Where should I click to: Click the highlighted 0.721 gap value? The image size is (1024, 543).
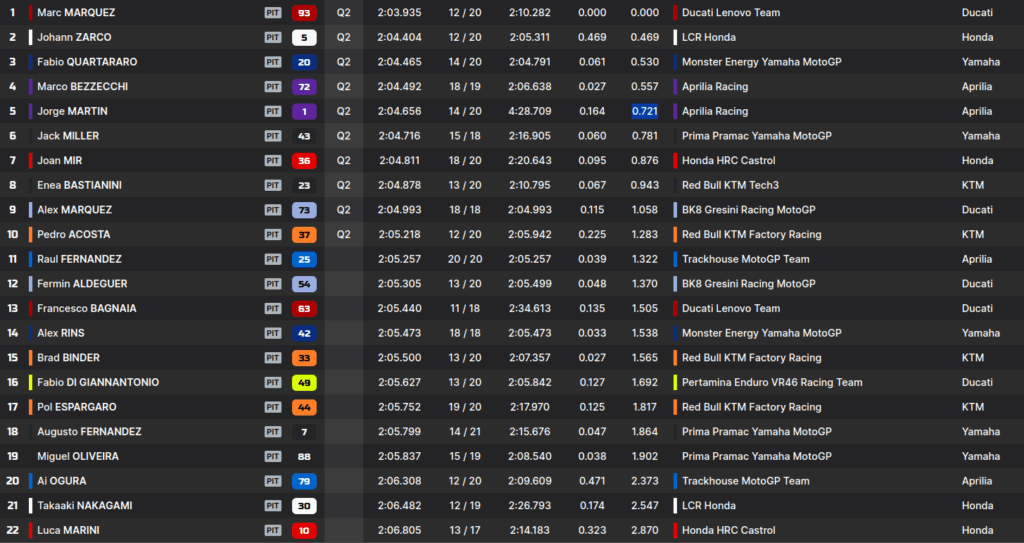pyautogui.click(x=645, y=111)
